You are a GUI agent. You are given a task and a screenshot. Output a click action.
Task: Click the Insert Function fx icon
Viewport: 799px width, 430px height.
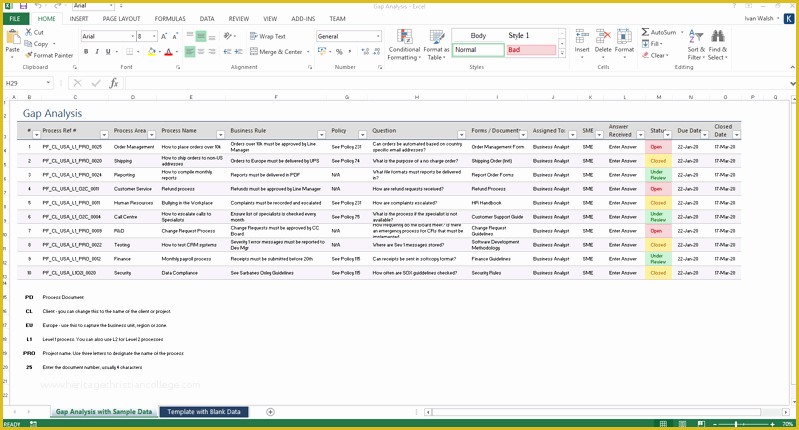click(114, 83)
